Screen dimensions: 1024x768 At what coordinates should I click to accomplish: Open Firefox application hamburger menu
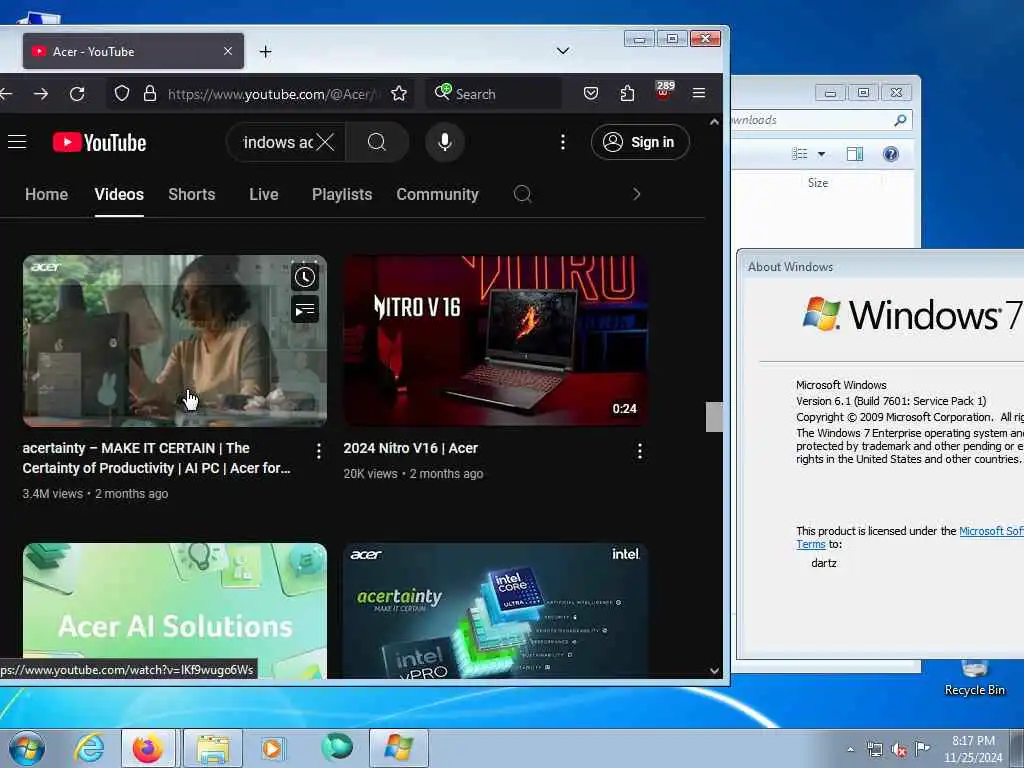point(699,93)
